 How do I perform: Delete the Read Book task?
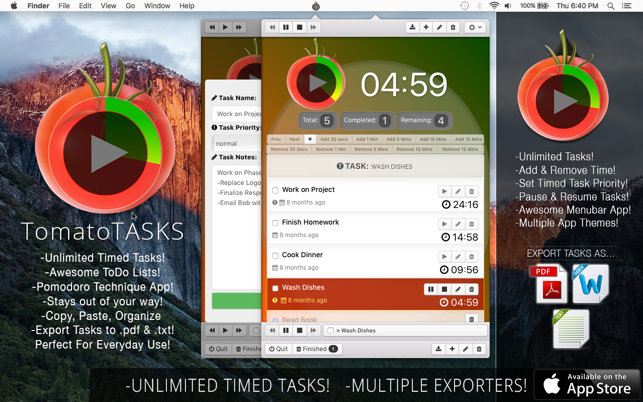click(471, 319)
